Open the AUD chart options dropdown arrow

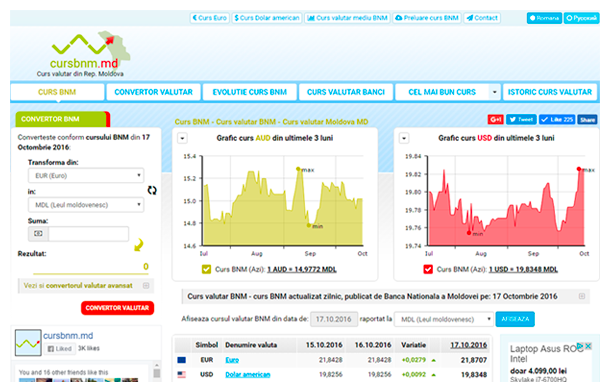click(182, 138)
